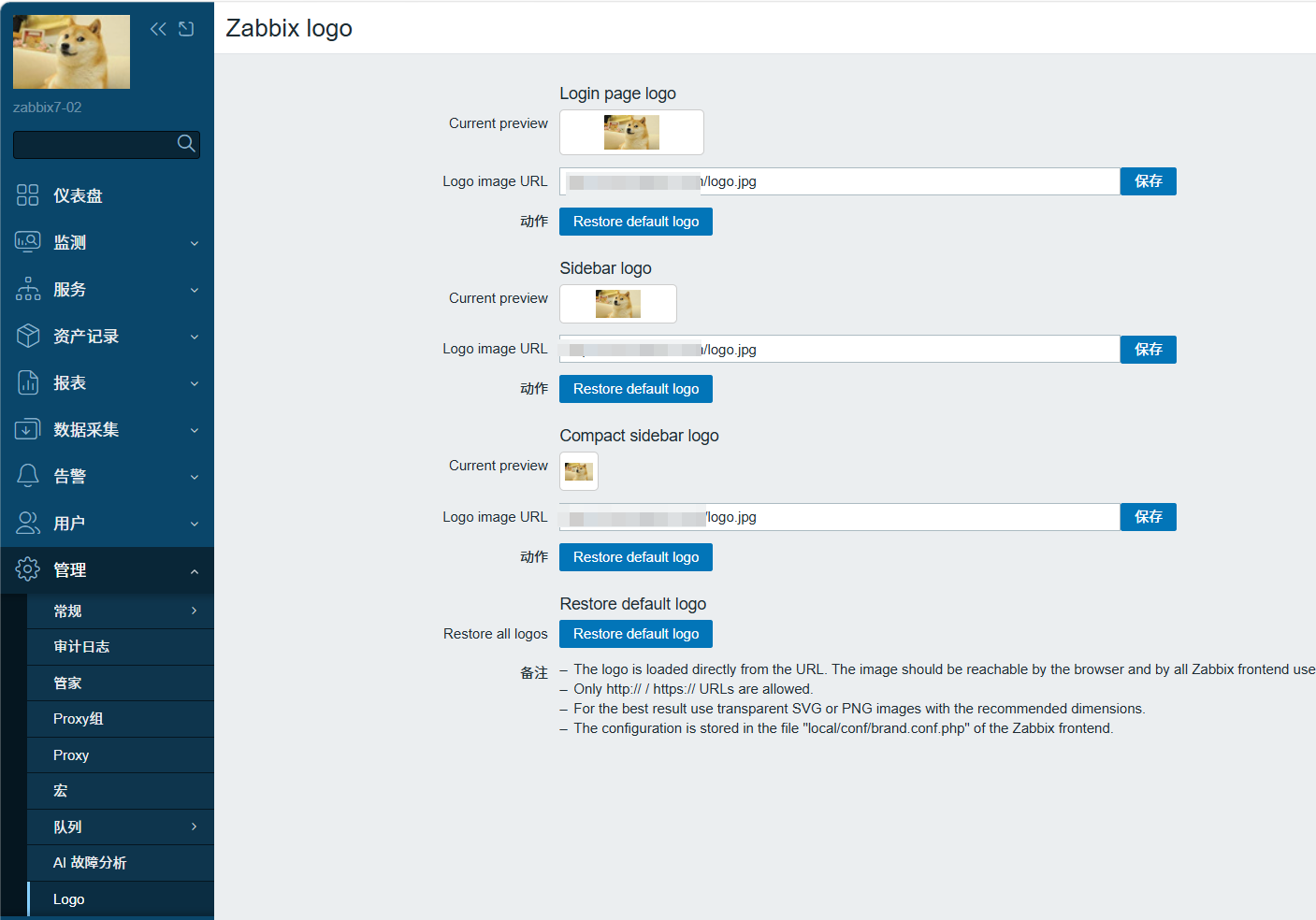Expand the 常规 submenu arrow

[195, 611]
